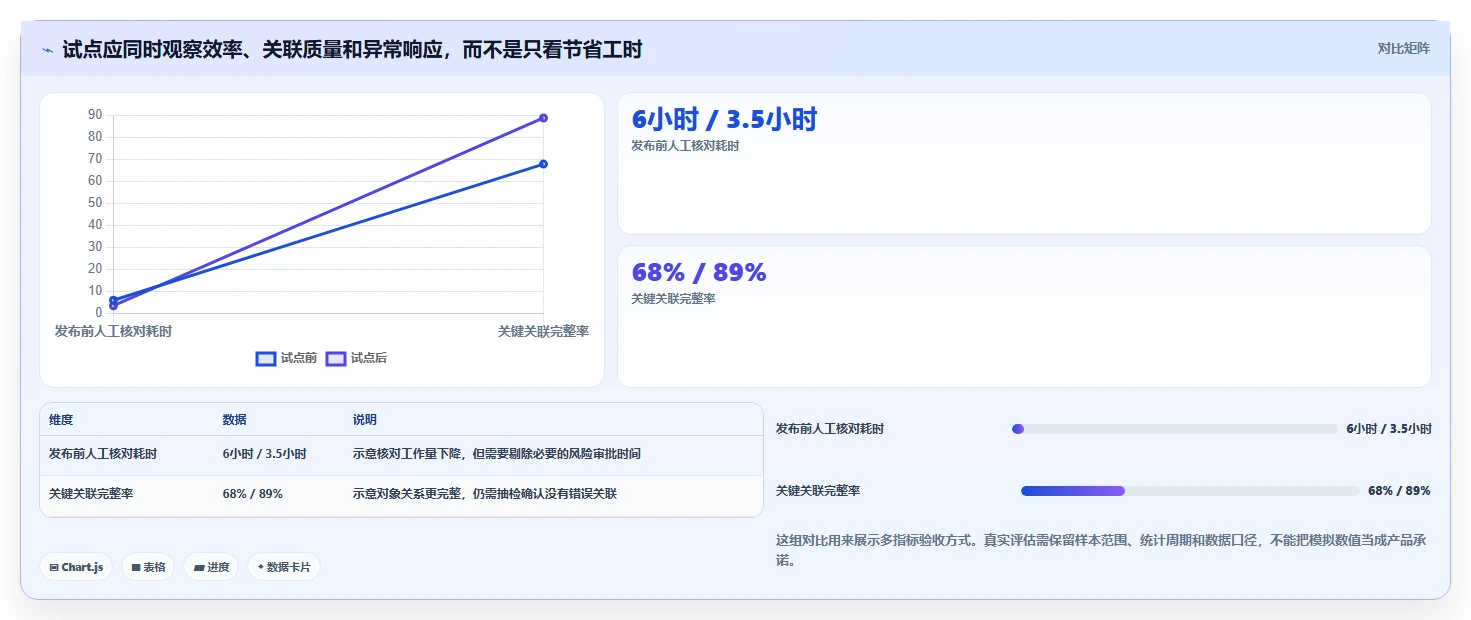1471x620 pixels.
Task: Click the description starting 示意核对工作量下降
Action: pyautogui.click(x=497, y=454)
